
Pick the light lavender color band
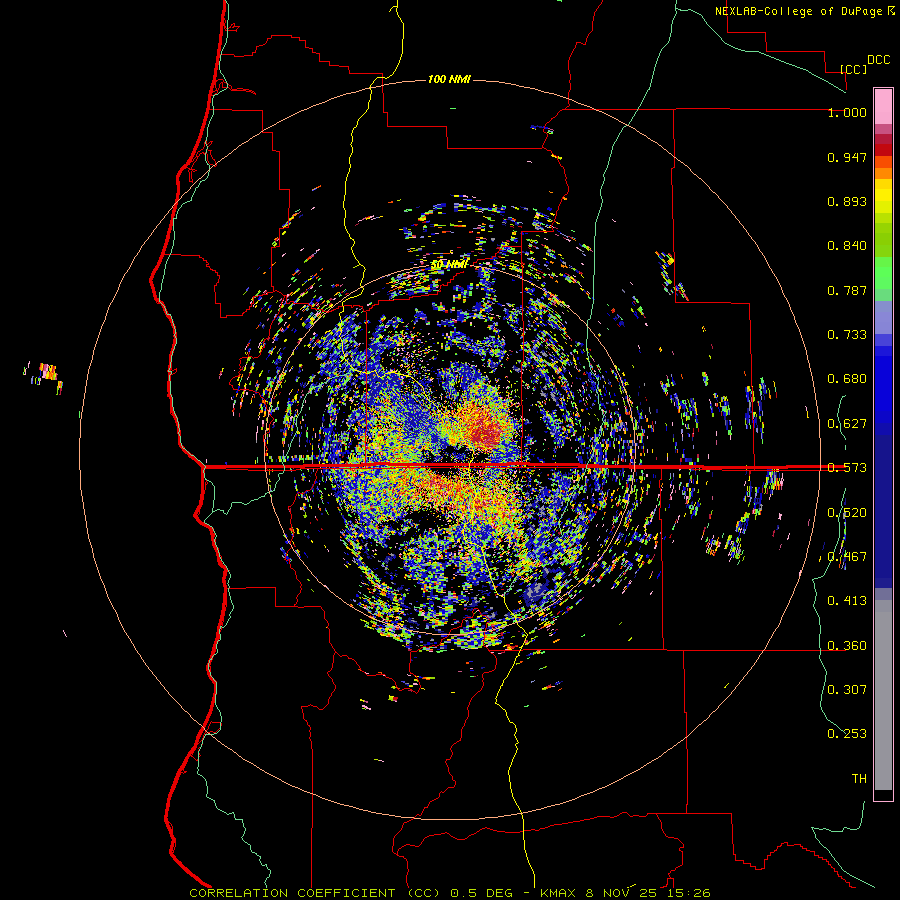(x=883, y=318)
